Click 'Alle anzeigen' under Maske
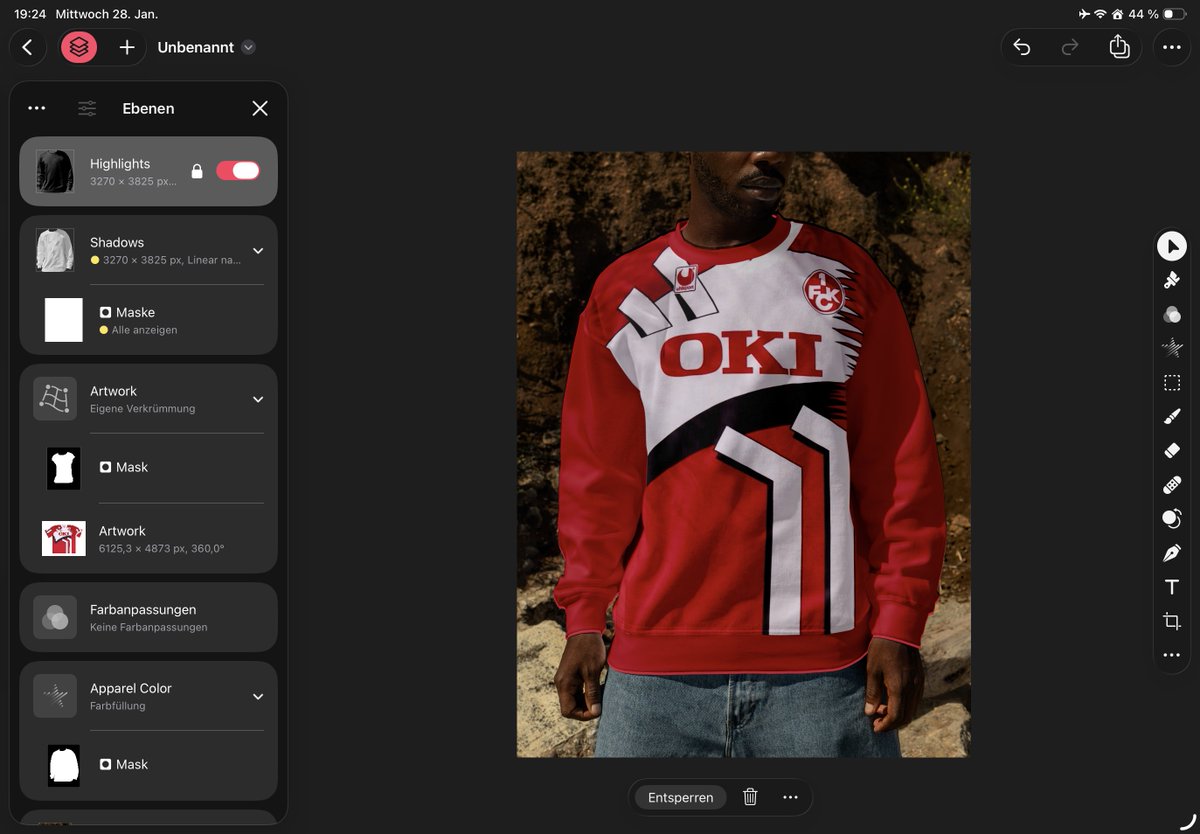The height and width of the screenshot is (834, 1200). coord(144,330)
